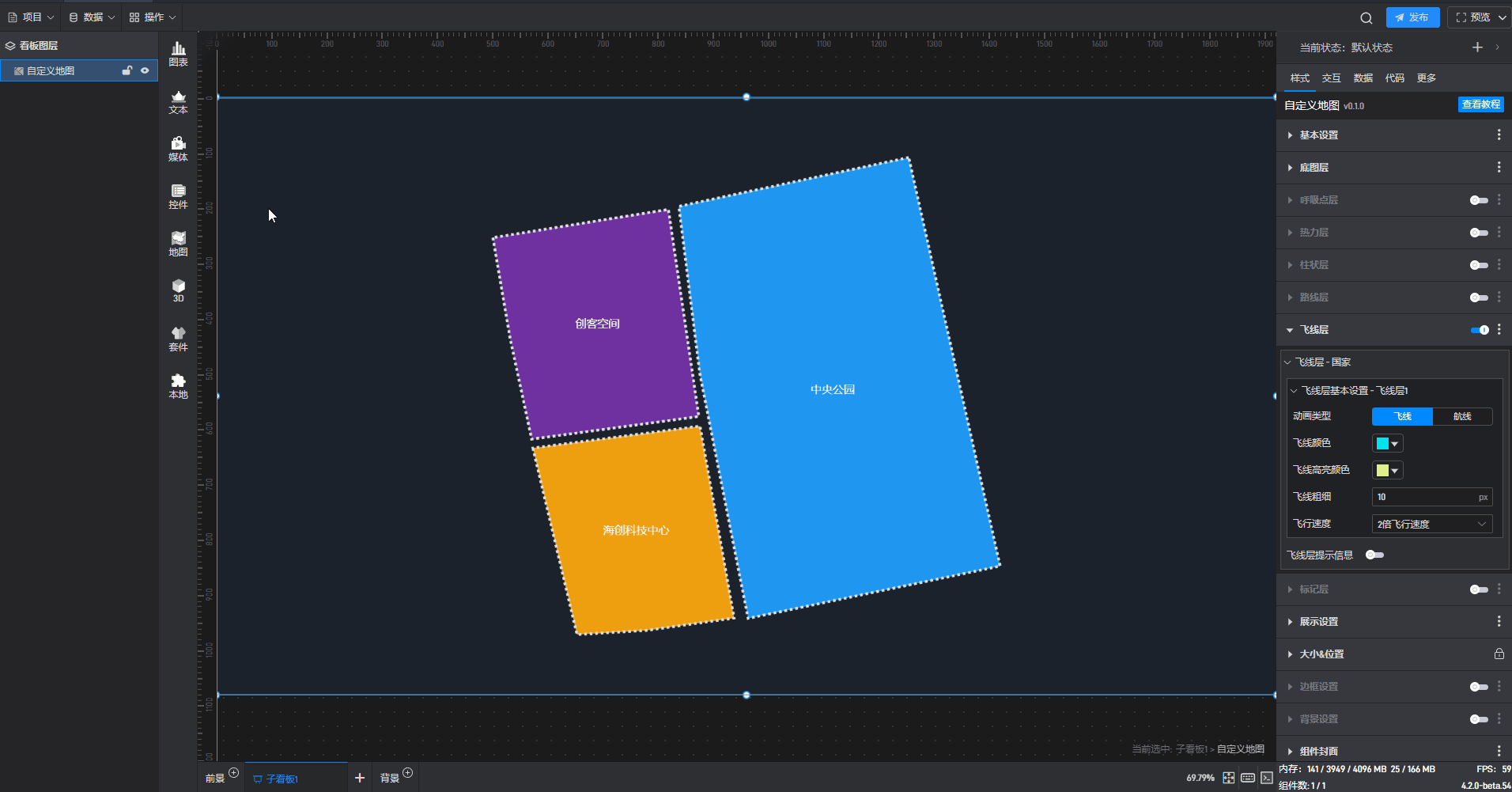This screenshot has height=792, width=1512.
Task: Click the 发布 publish button
Action: pyautogui.click(x=1412, y=17)
